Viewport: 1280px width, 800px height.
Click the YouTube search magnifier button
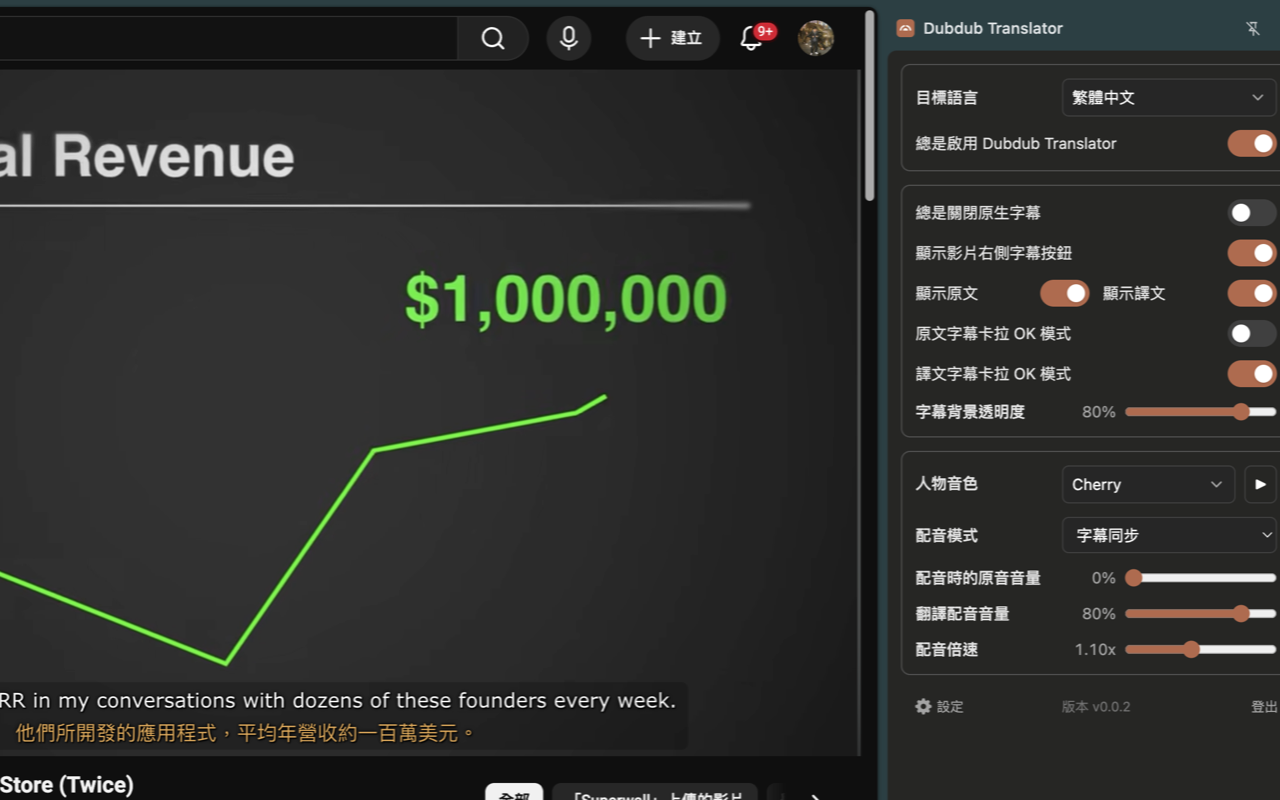(493, 38)
